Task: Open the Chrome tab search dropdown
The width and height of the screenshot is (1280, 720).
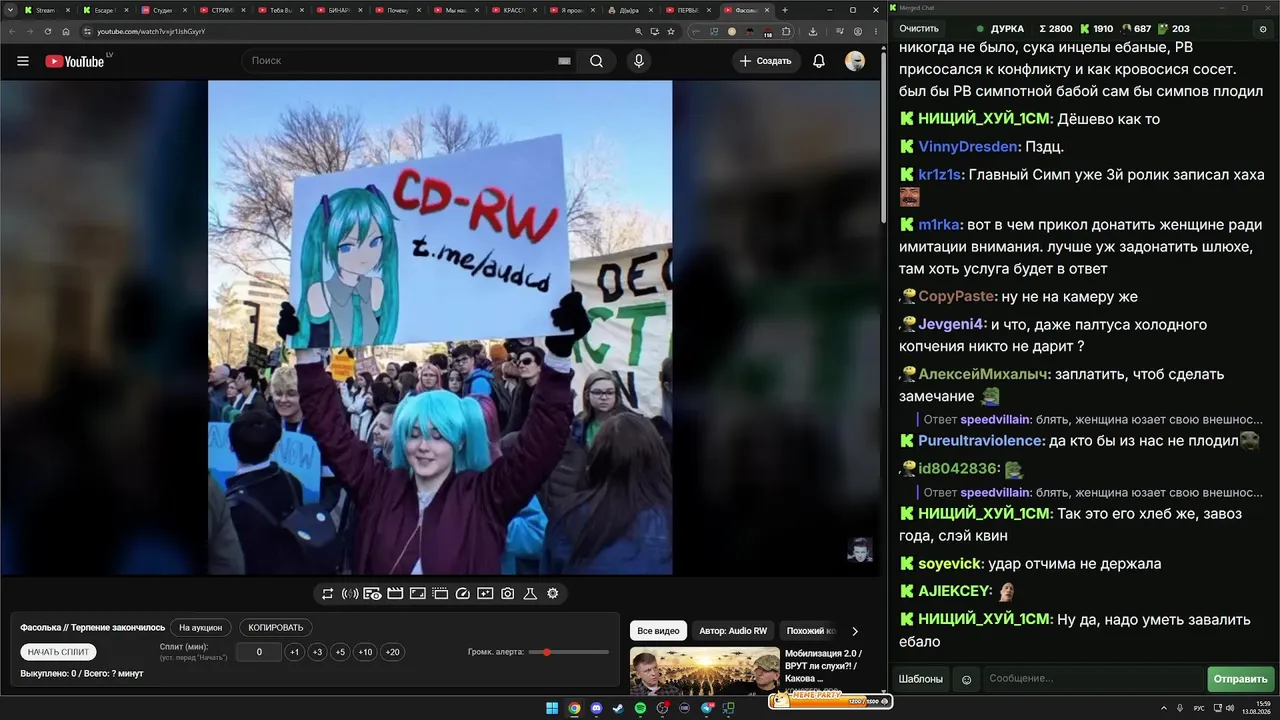Action: 9,10
